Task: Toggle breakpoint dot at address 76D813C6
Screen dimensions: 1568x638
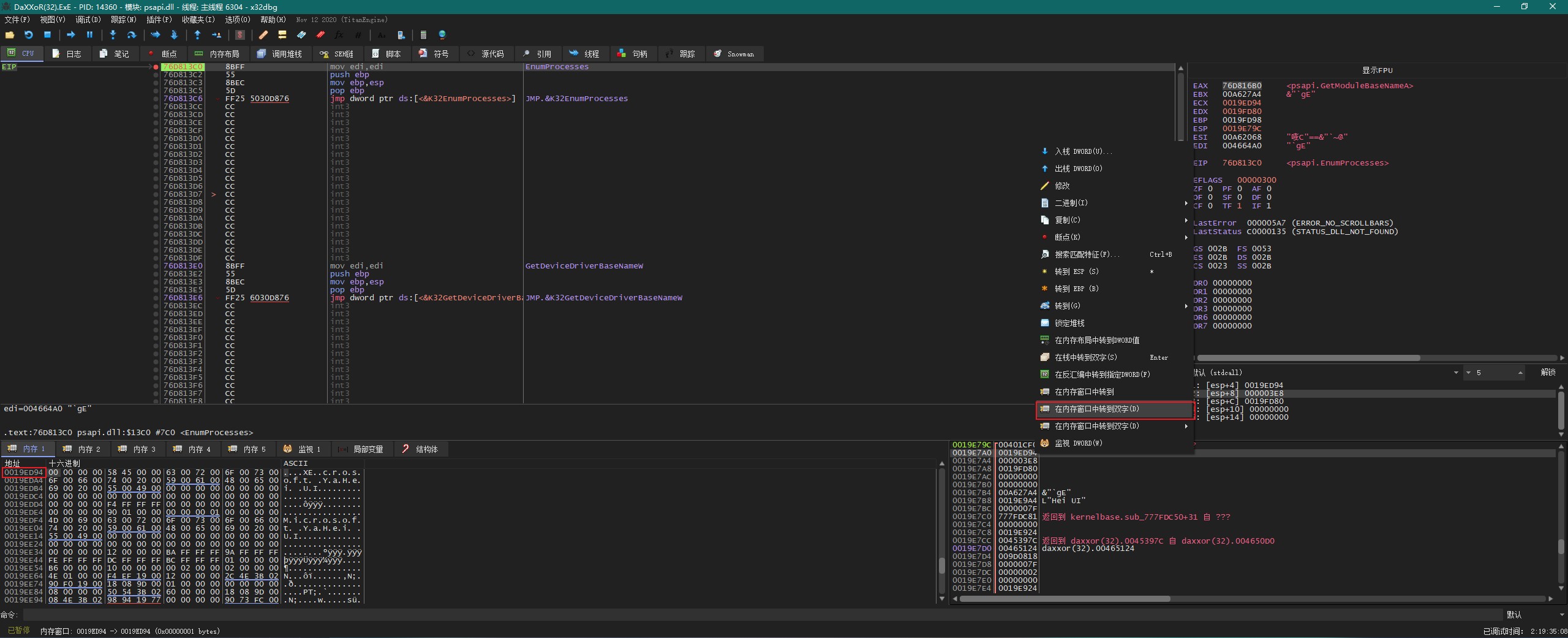Action: point(156,99)
